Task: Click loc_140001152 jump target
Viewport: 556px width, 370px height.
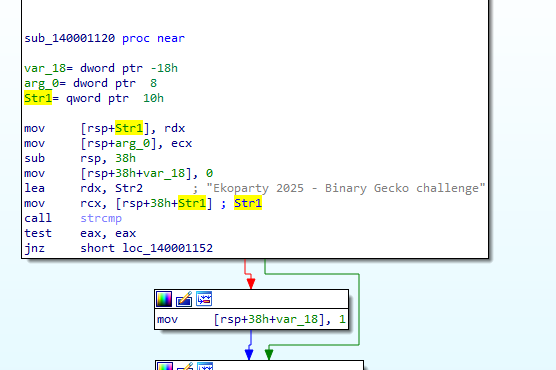Action: (168, 248)
